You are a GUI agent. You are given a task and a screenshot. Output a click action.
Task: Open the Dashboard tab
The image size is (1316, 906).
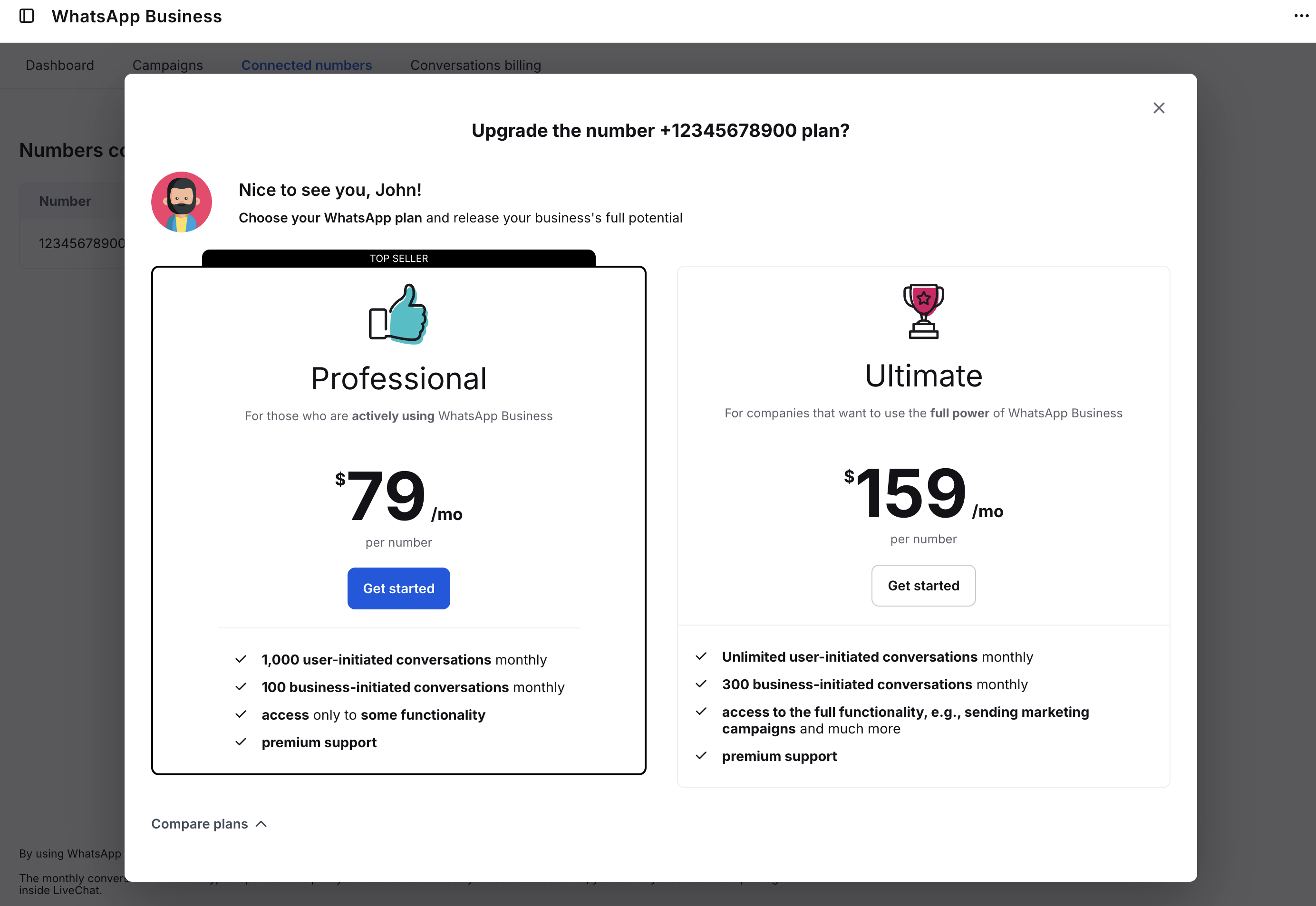59,65
